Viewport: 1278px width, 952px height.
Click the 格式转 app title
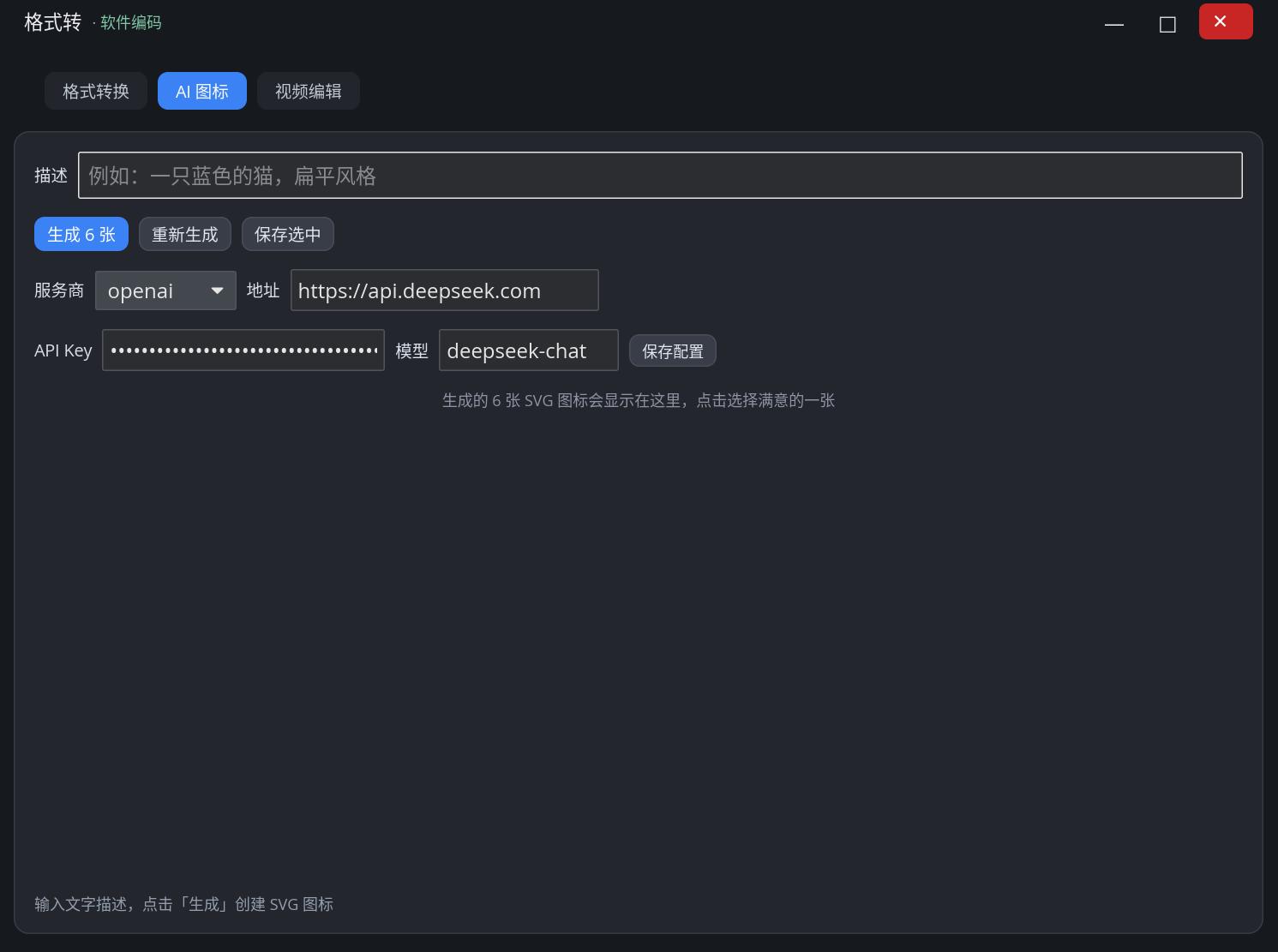(52, 22)
